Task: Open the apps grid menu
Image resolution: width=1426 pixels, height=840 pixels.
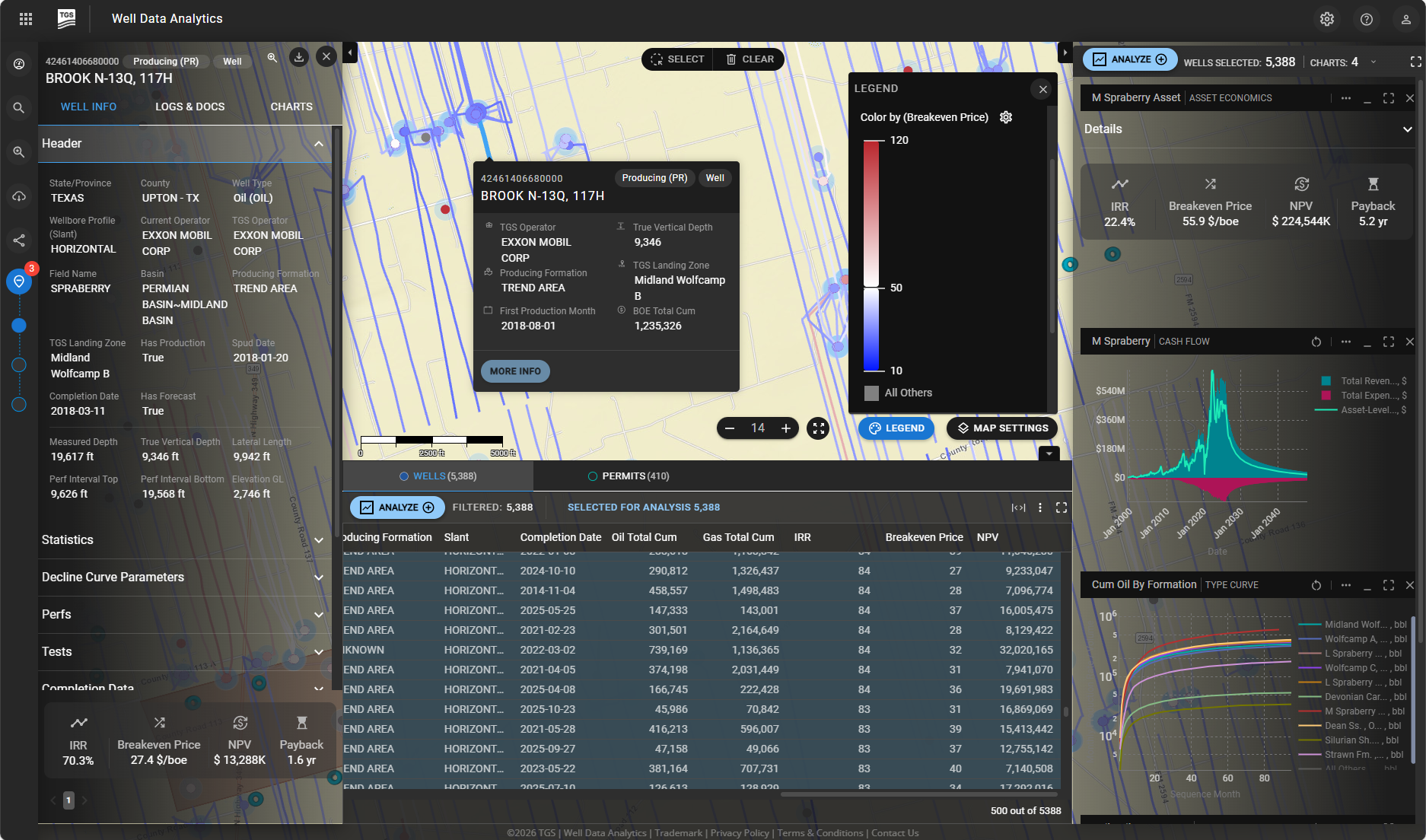Action: click(x=26, y=19)
